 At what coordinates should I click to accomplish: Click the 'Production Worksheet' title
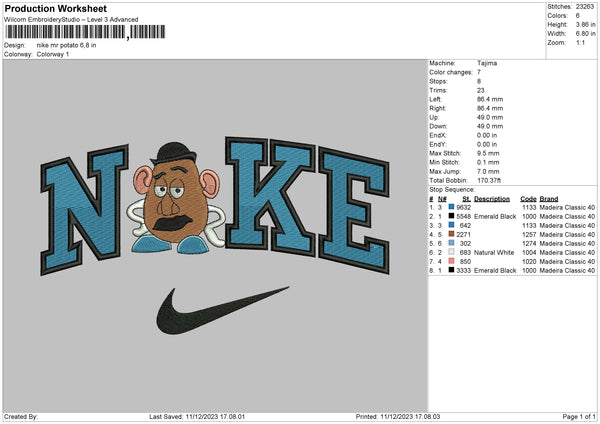point(55,8)
